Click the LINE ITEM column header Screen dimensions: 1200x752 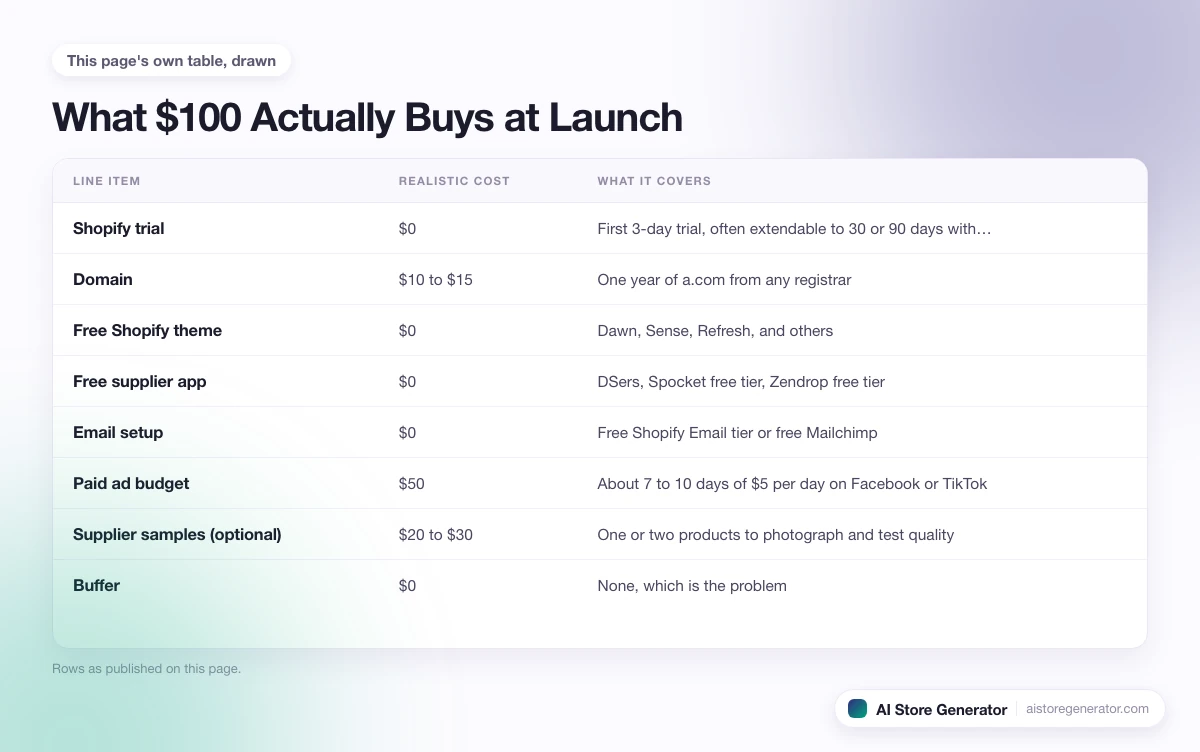point(107,181)
